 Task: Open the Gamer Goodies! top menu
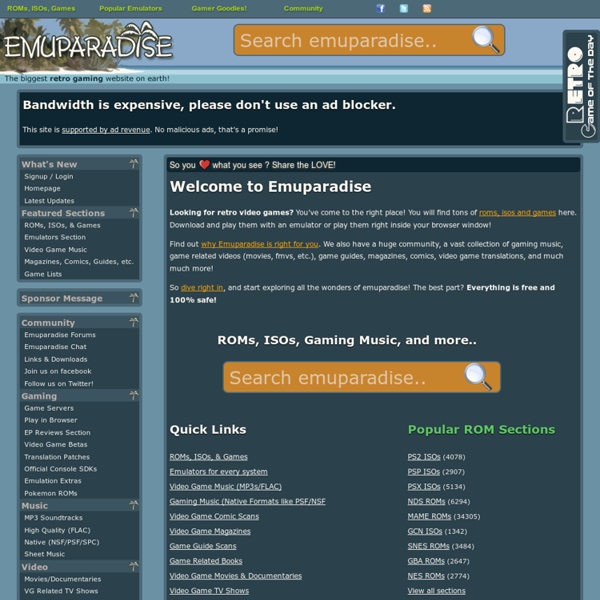219,8
